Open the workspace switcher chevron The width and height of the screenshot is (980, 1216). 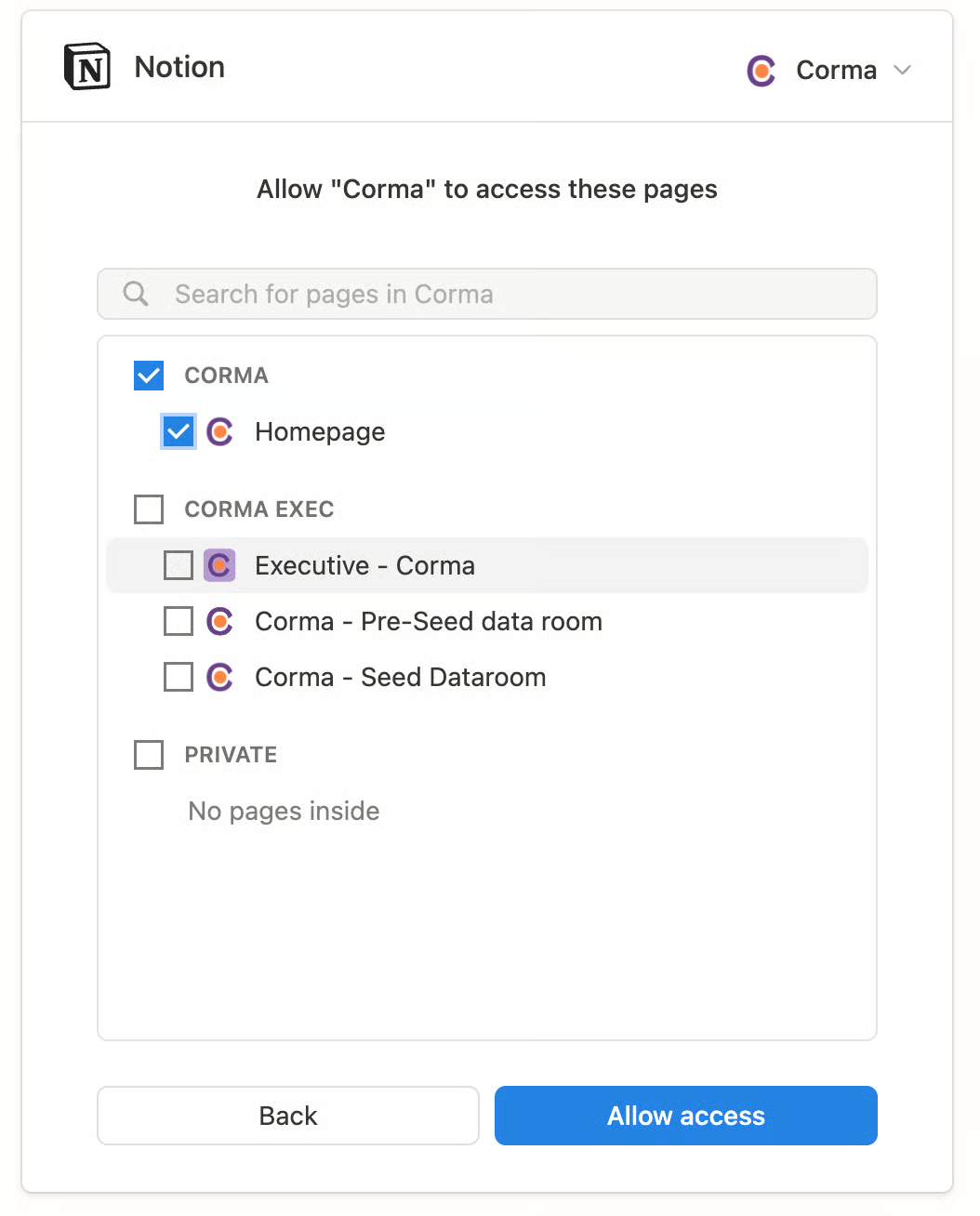tap(902, 71)
